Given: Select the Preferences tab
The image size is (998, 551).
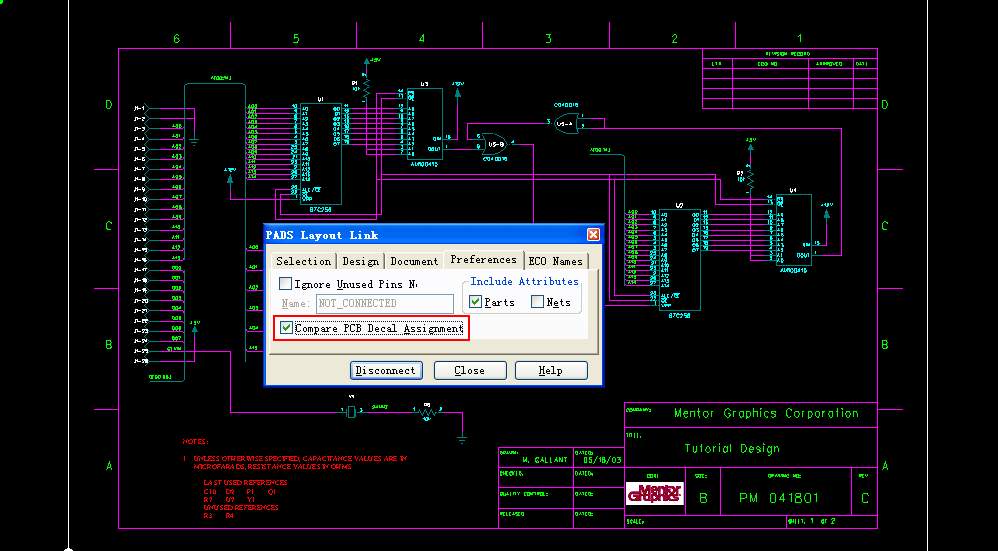Looking at the screenshot, I should (483, 260).
